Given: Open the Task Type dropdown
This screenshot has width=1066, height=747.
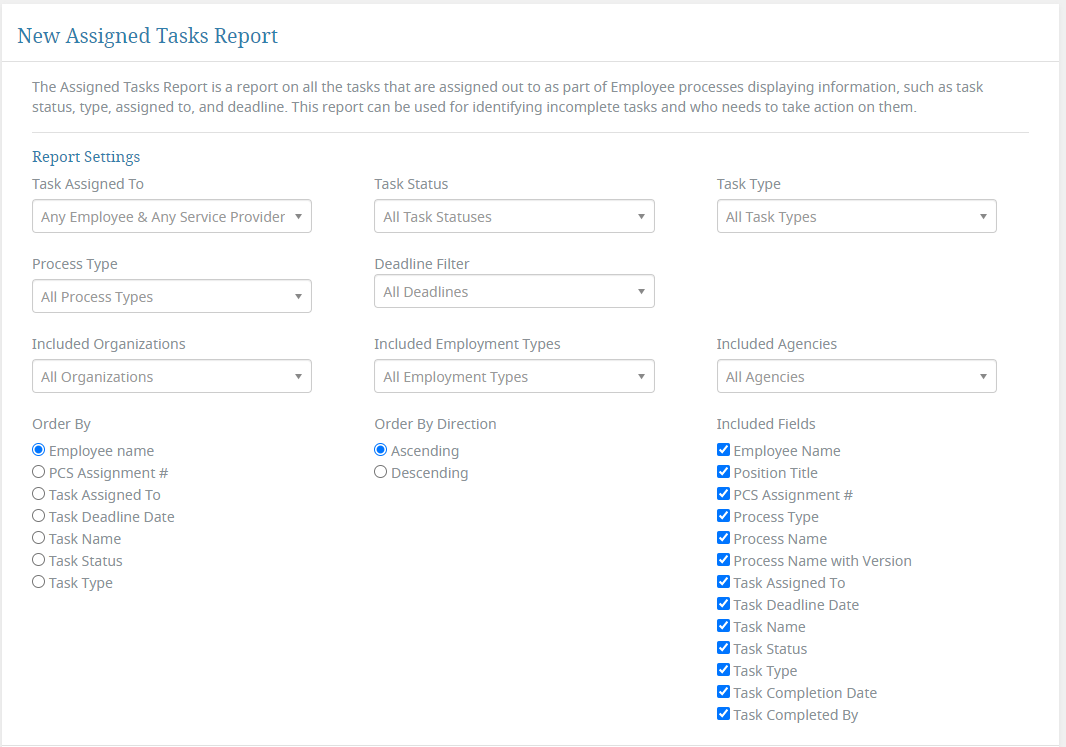Looking at the screenshot, I should 857,216.
